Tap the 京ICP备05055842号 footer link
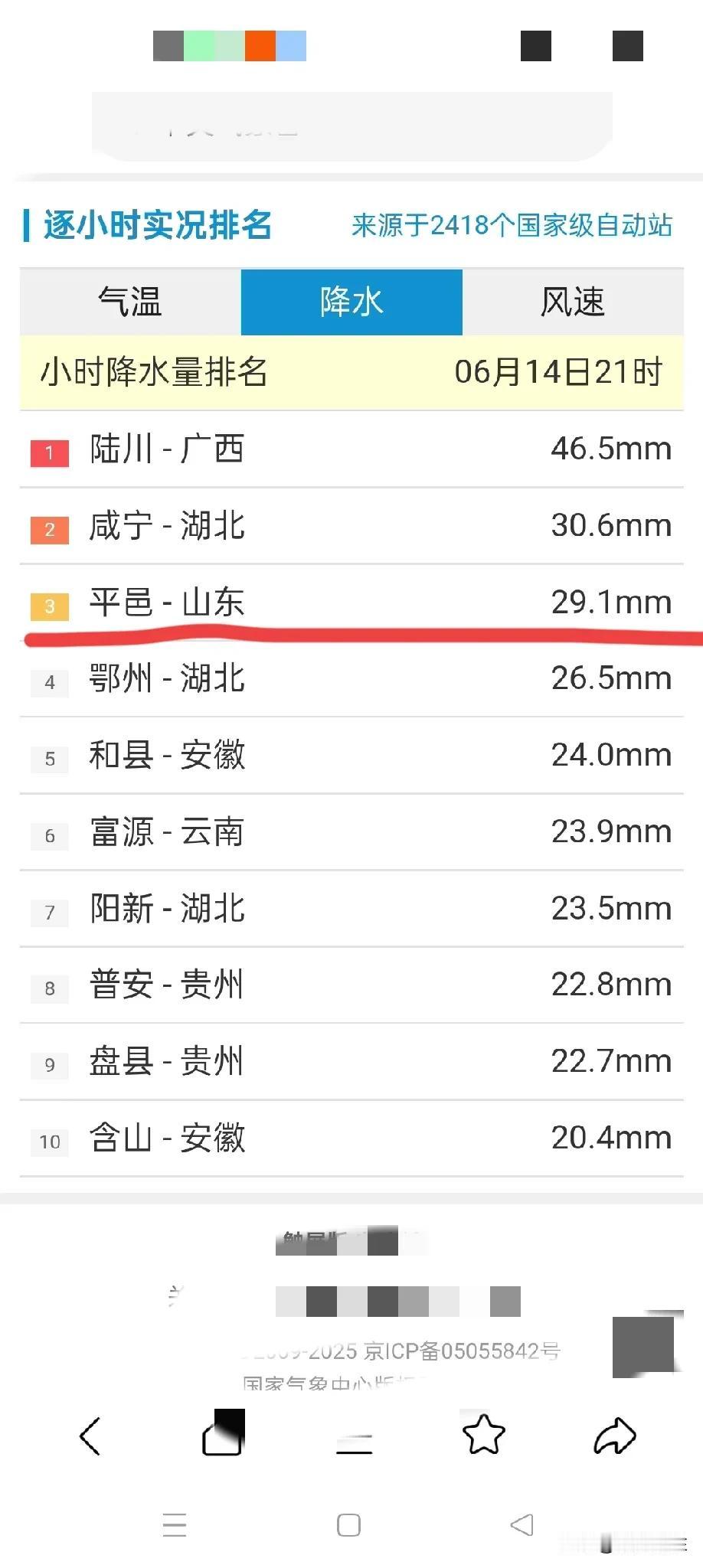703x1568 pixels. (462, 1351)
